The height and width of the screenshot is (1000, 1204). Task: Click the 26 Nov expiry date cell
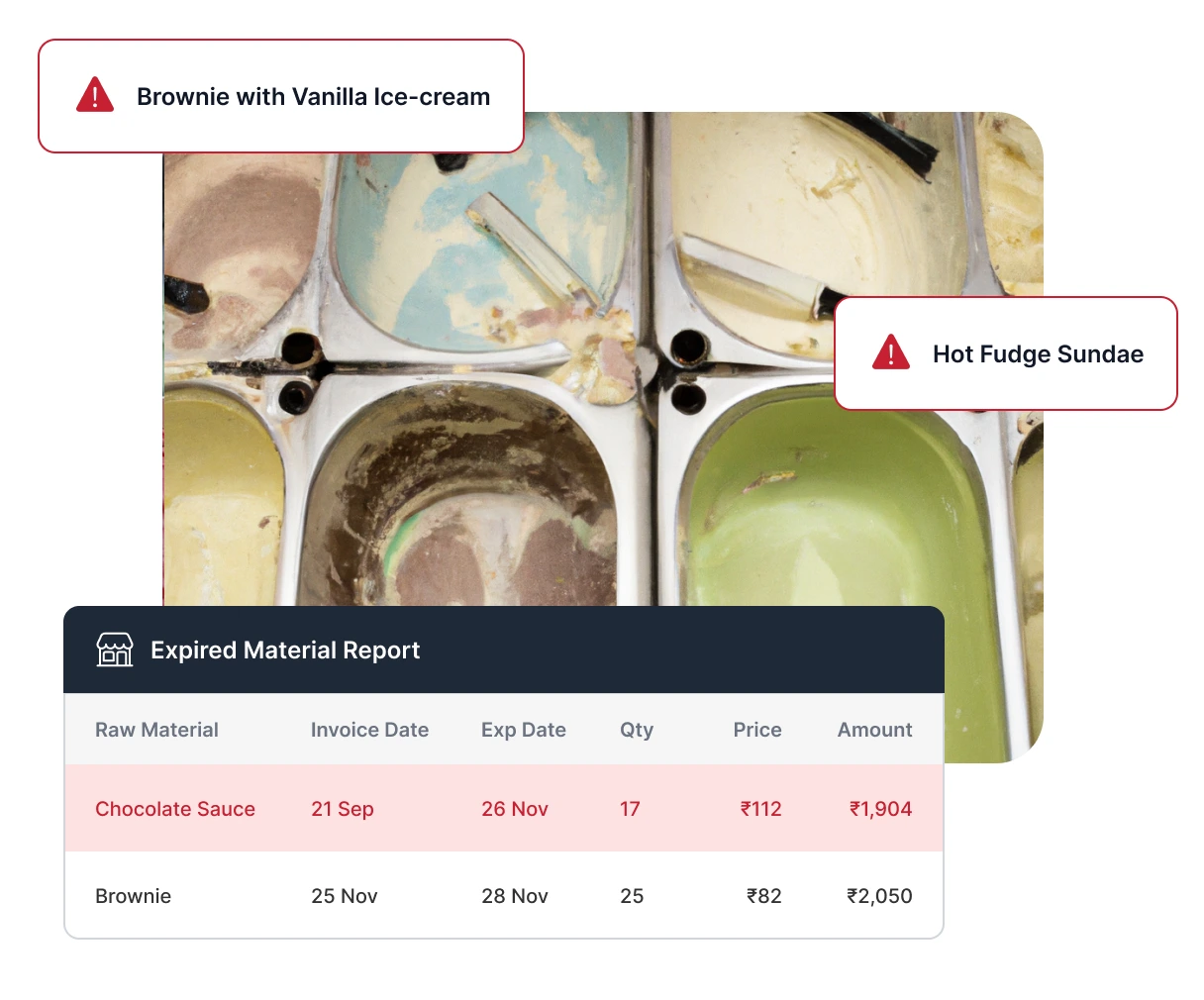tap(515, 809)
